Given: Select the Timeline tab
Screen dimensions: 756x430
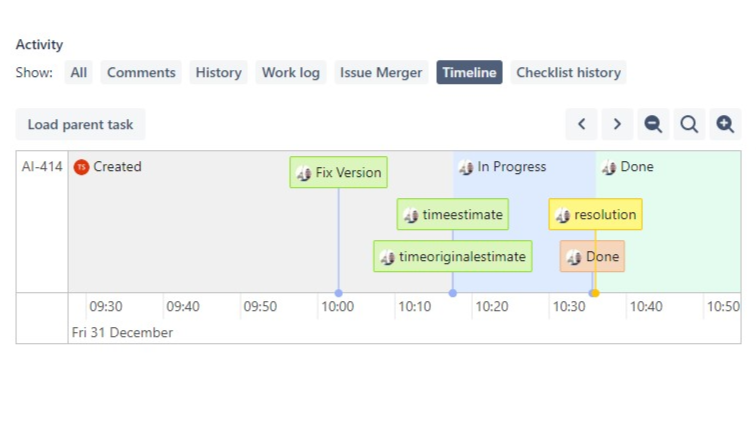Looking at the screenshot, I should click(470, 72).
